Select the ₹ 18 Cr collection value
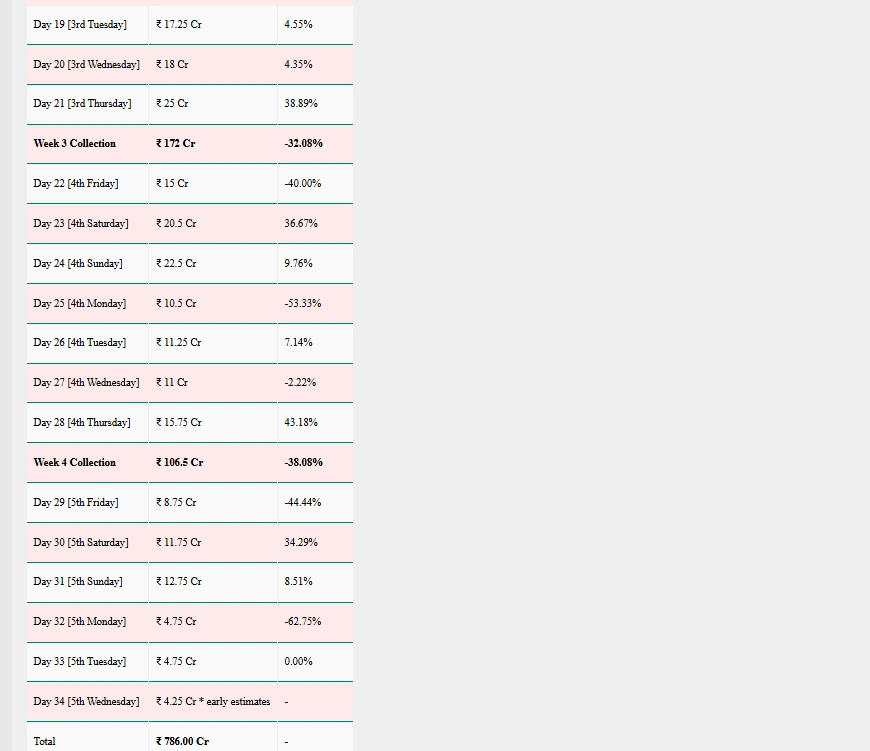The height and width of the screenshot is (751, 870). pos(172,64)
